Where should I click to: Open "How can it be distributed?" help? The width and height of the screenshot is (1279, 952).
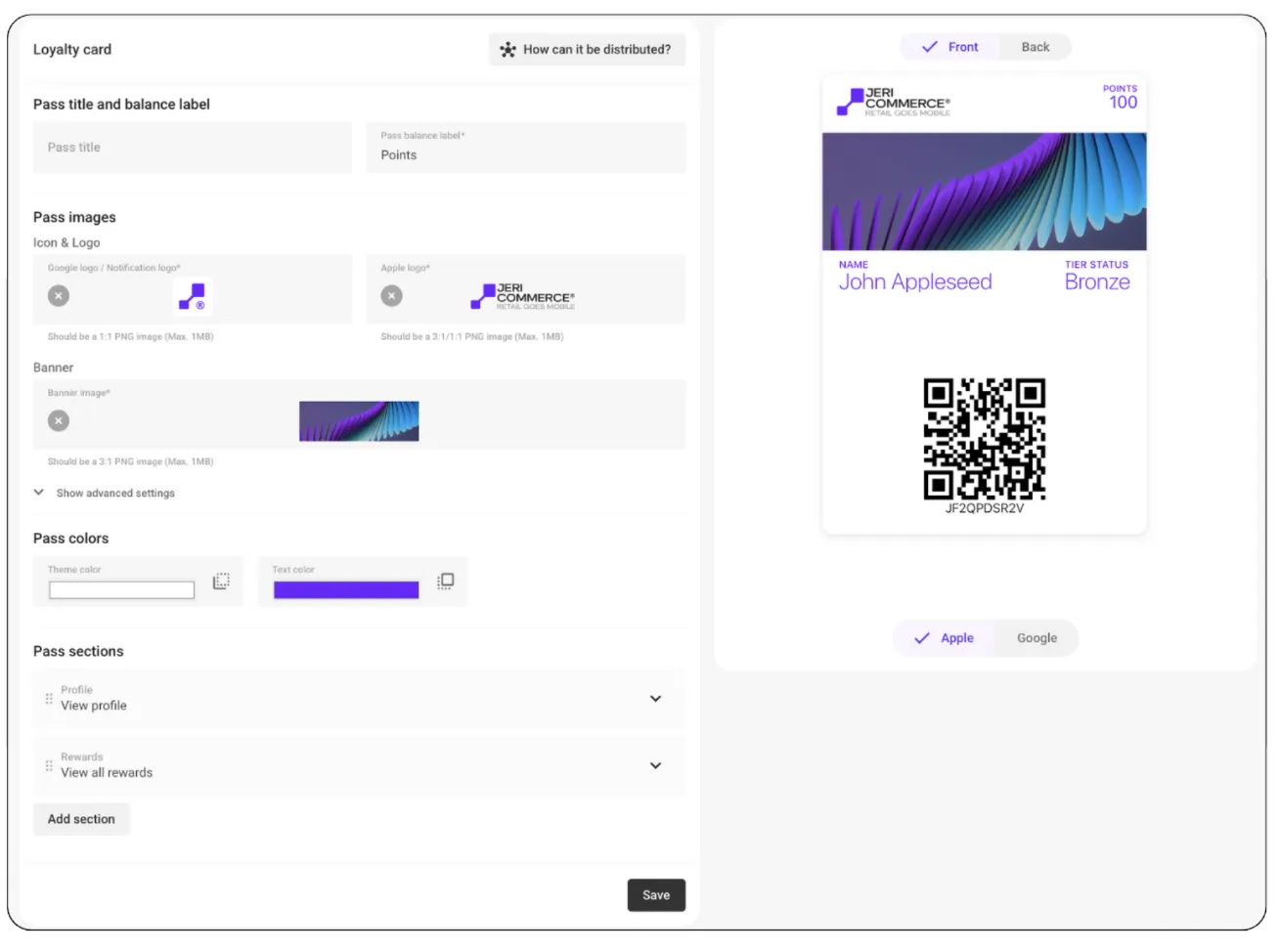tap(587, 50)
